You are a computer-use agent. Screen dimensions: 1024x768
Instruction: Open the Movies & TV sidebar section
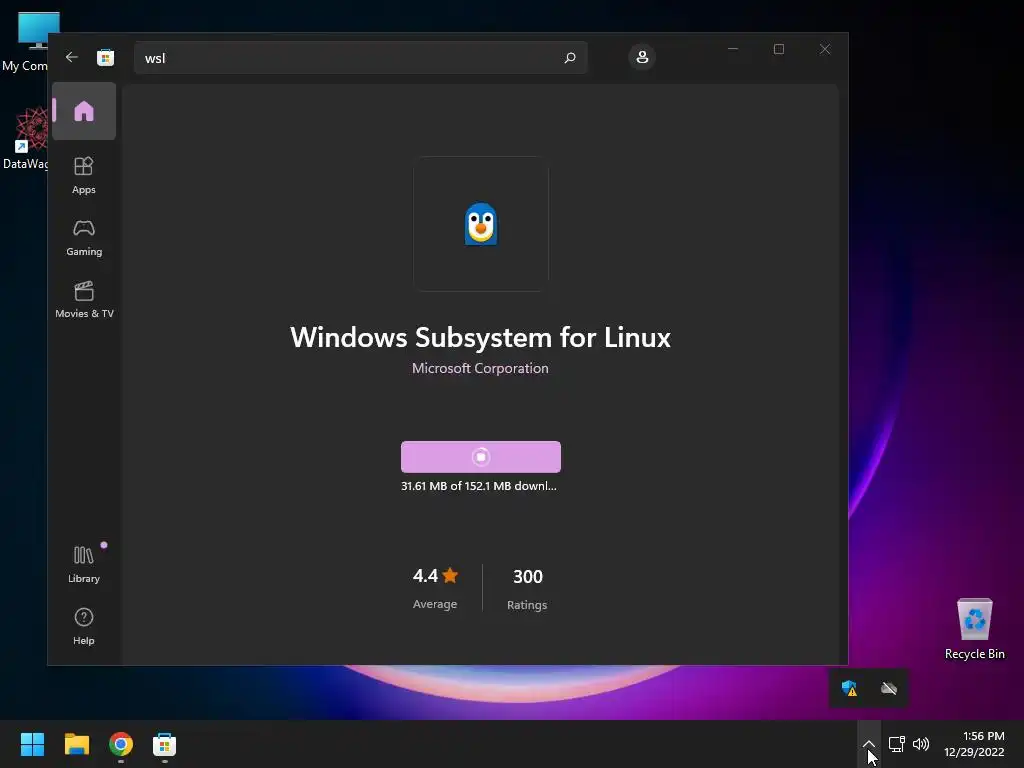(84, 300)
